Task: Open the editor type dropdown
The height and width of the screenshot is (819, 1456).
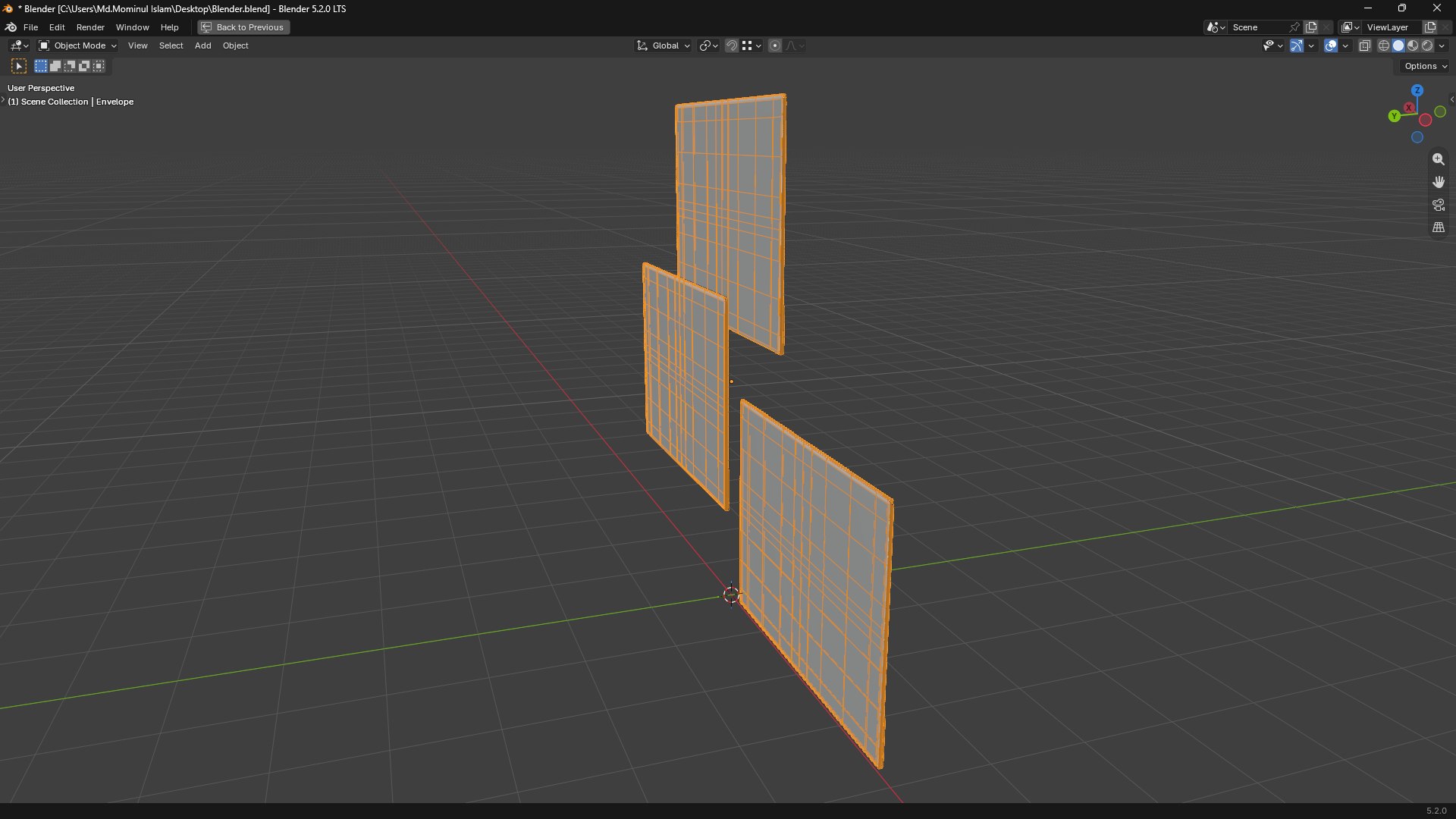Action: tap(19, 45)
